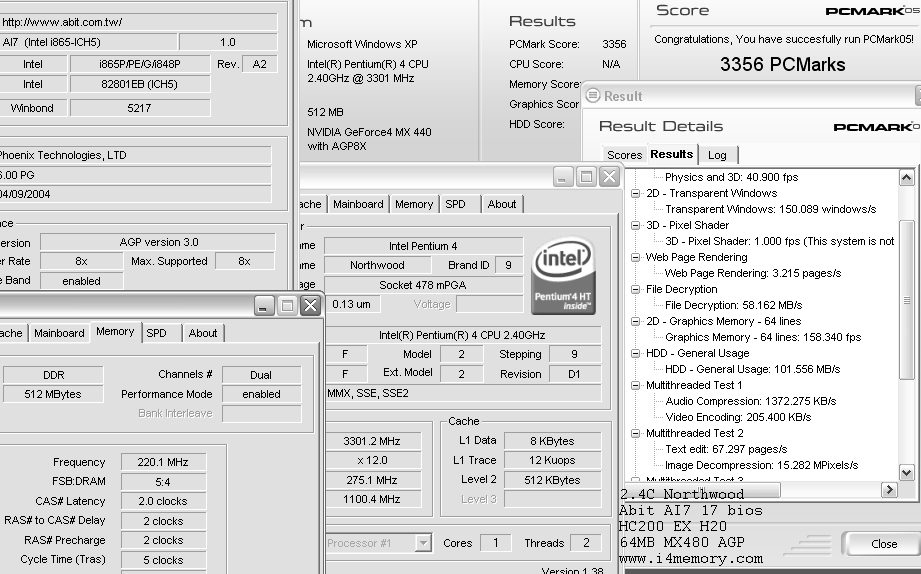
Task: Click the Socket 478 mPGA package field
Action: (423, 285)
